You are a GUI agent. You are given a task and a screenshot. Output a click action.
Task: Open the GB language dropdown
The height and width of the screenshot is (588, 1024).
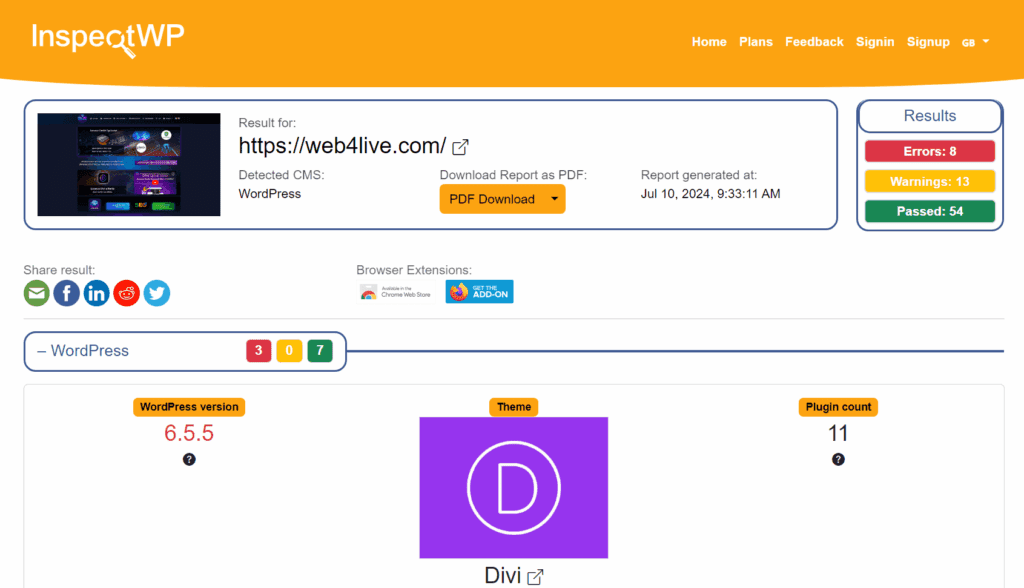(976, 42)
